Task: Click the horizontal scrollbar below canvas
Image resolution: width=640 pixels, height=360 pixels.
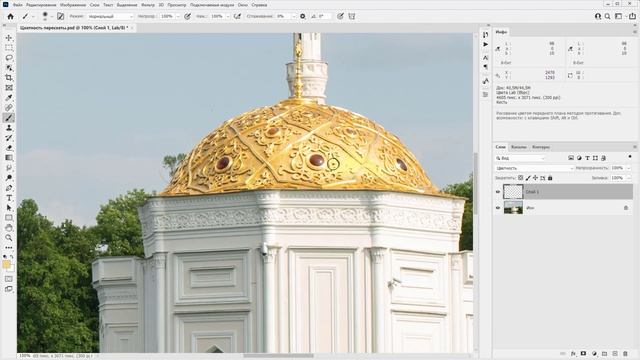Action: [x=279, y=356]
